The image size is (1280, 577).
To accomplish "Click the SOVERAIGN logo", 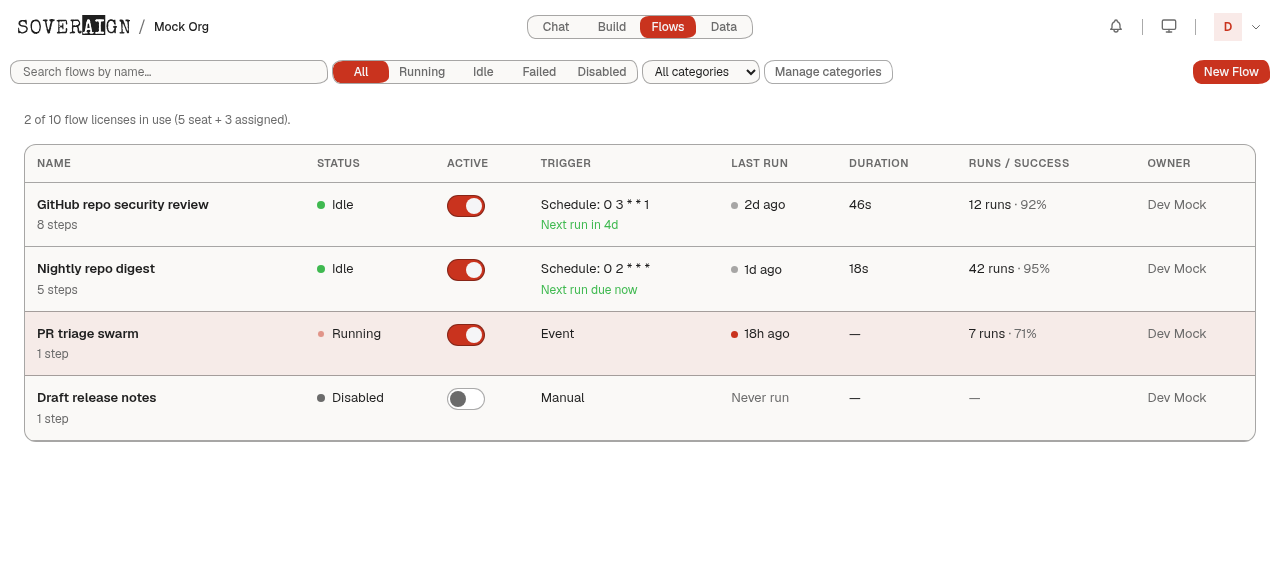I will click(74, 26).
